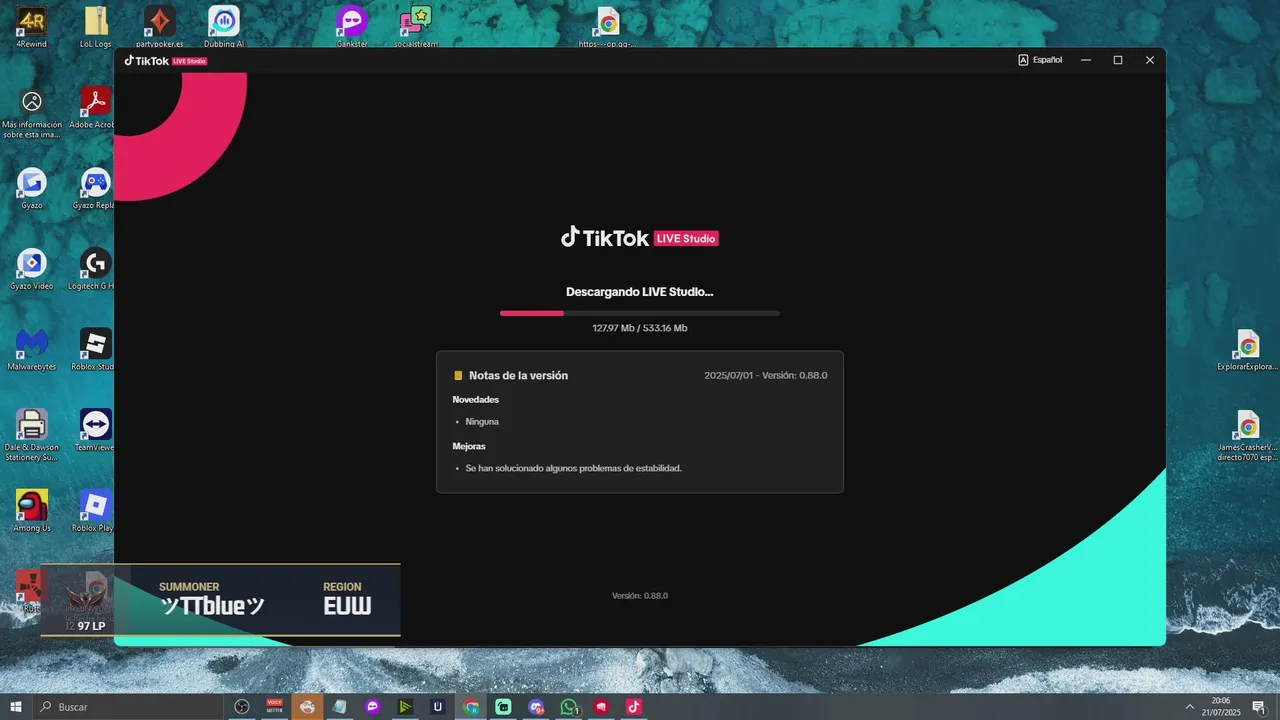Open JamesCrasherV directo7070 file on desktop
This screenshot has height=720, width=1280.
pos(1248,435)
